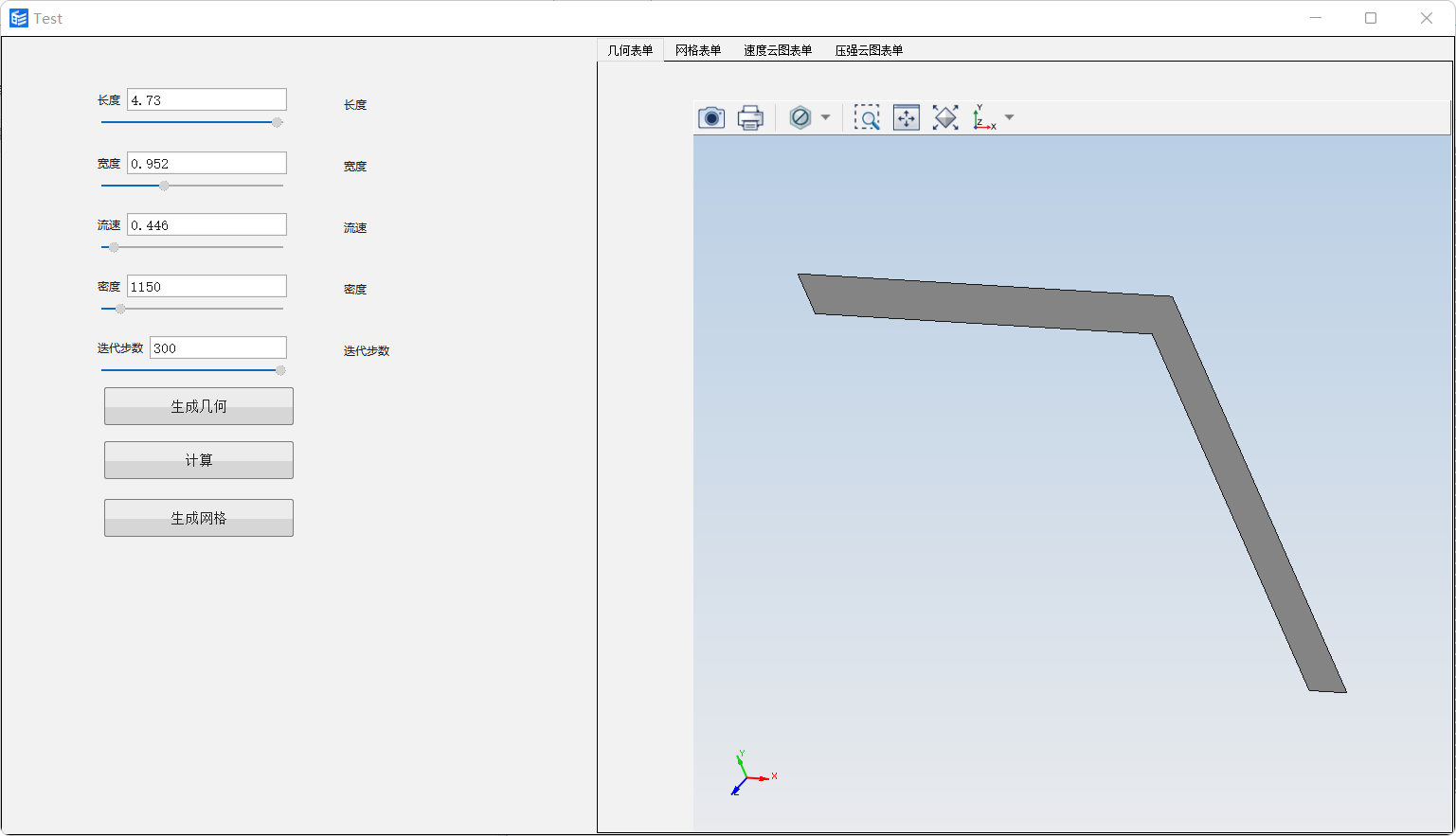The width and height of the screenshot is (1456, 836).
Task: Focus the 迭代步数 input field showing 300
Action: 218,347
